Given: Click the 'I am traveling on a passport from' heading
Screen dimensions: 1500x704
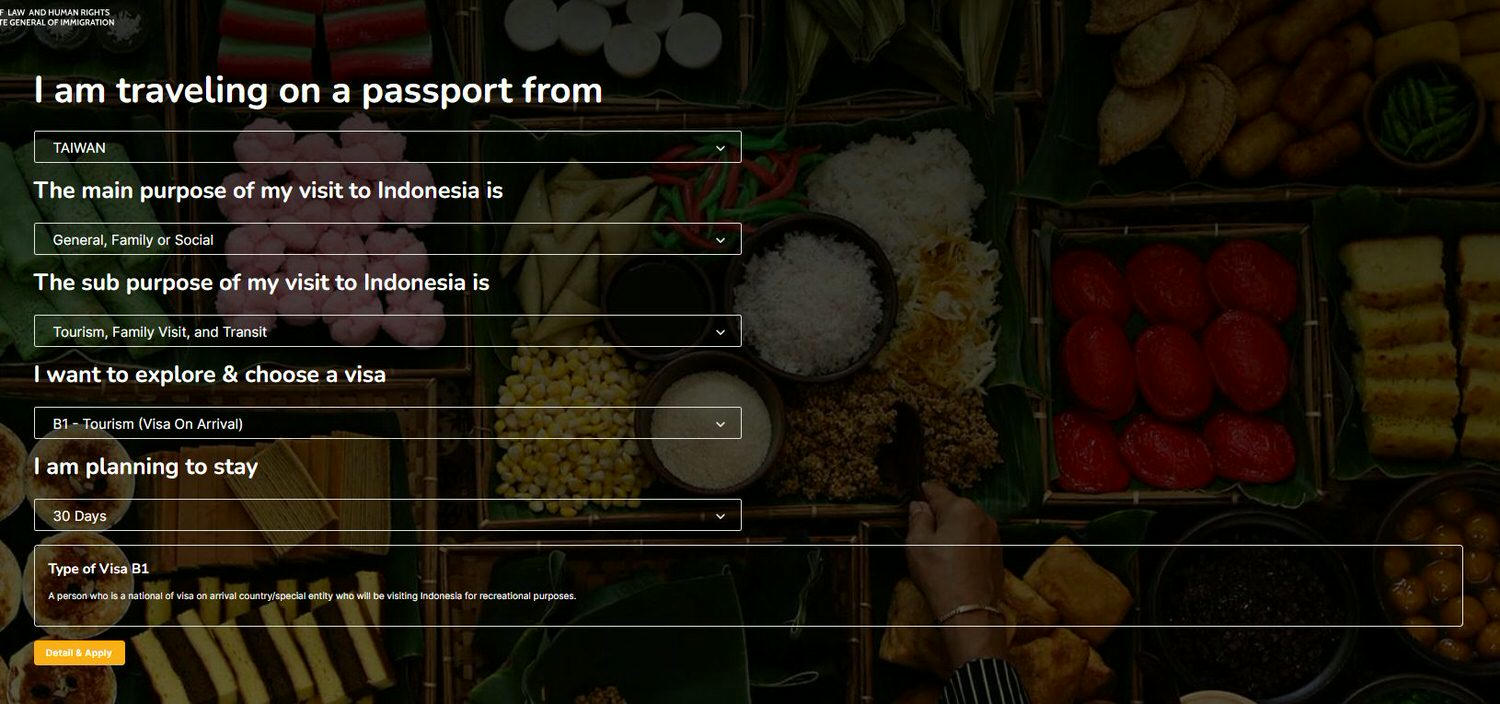Looking at the screenshot, I should 318,90.
